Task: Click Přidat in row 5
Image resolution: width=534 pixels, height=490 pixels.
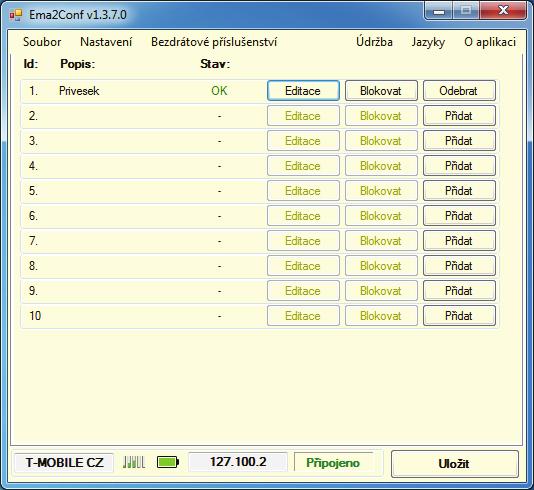Action: (x=459, y=191)
